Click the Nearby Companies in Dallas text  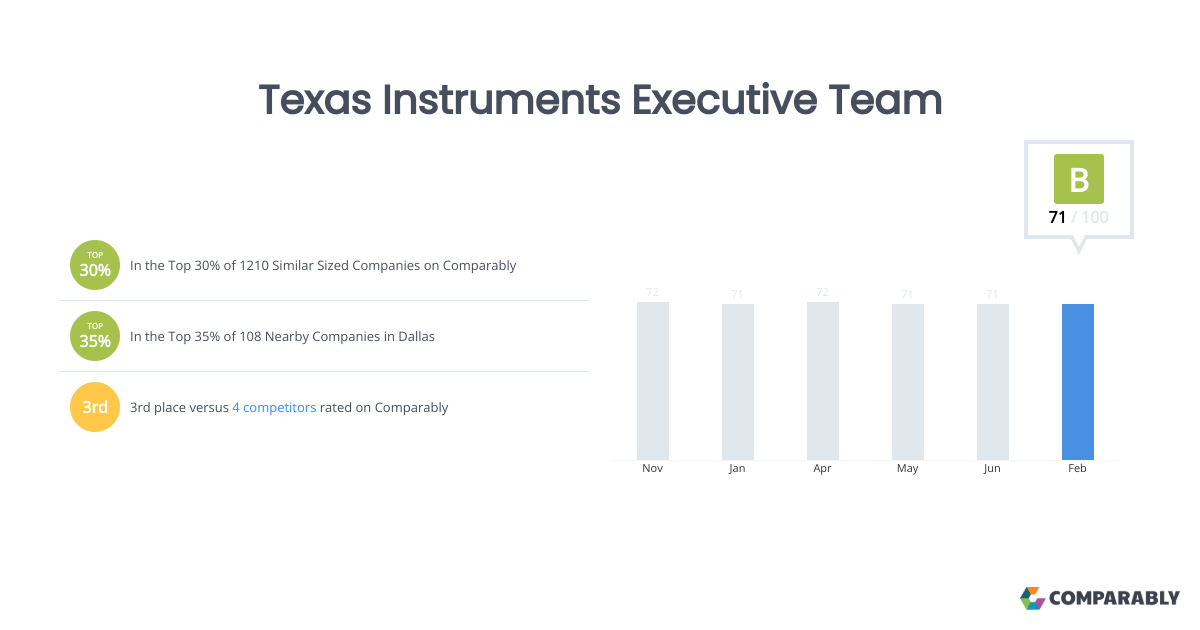(282, 337)
